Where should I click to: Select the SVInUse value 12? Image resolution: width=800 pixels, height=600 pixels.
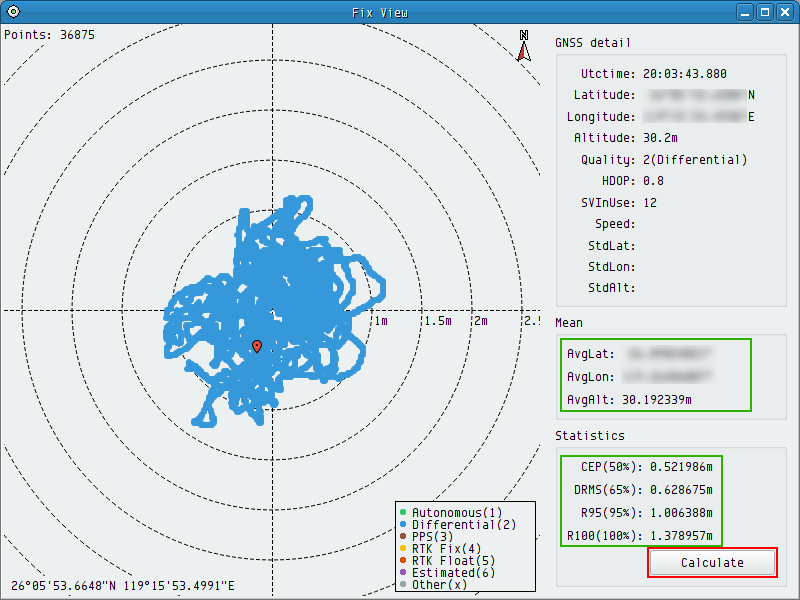point(650,203)
